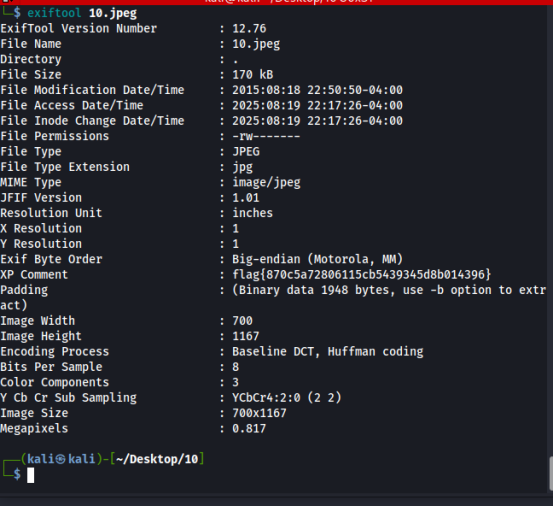Image resolution: width=554 pixels, height=506 pixels.
Task: Click the exiftool command text
Action: (x=54, y=13)
